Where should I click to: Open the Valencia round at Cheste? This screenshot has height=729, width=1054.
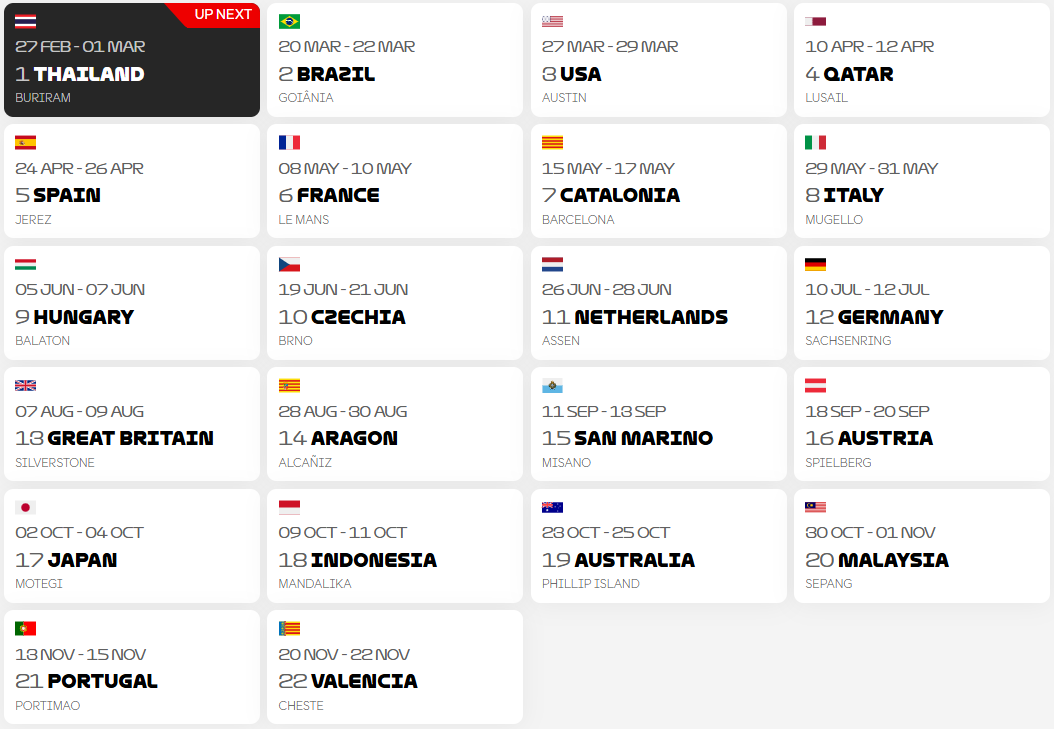pyautogui.click(x=394, y=666)
